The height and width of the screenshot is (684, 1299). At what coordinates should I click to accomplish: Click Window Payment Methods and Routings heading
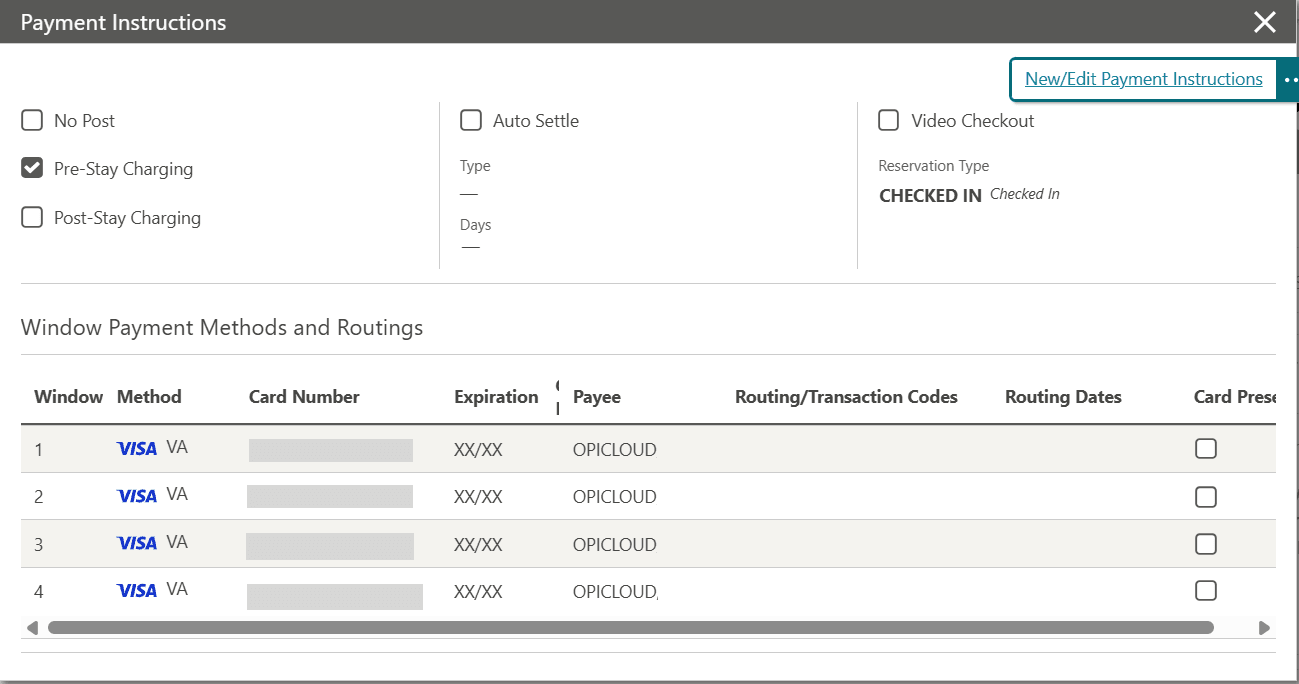click(x=222, y=328)
